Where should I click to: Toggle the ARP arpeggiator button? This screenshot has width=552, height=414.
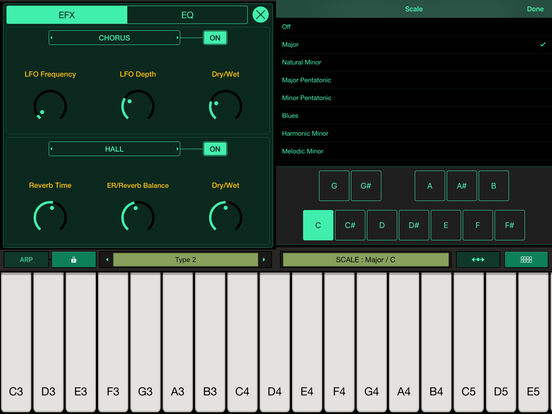(26, 260)
